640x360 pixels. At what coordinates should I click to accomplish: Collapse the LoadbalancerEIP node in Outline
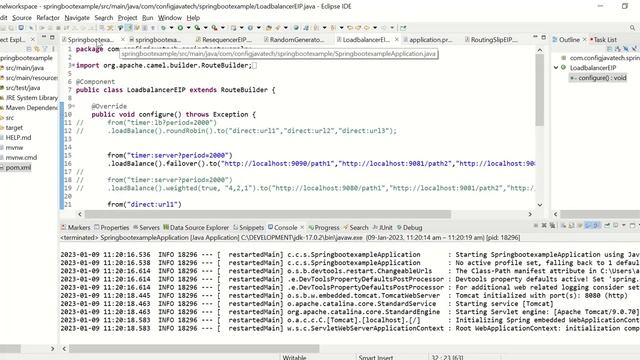556,68
